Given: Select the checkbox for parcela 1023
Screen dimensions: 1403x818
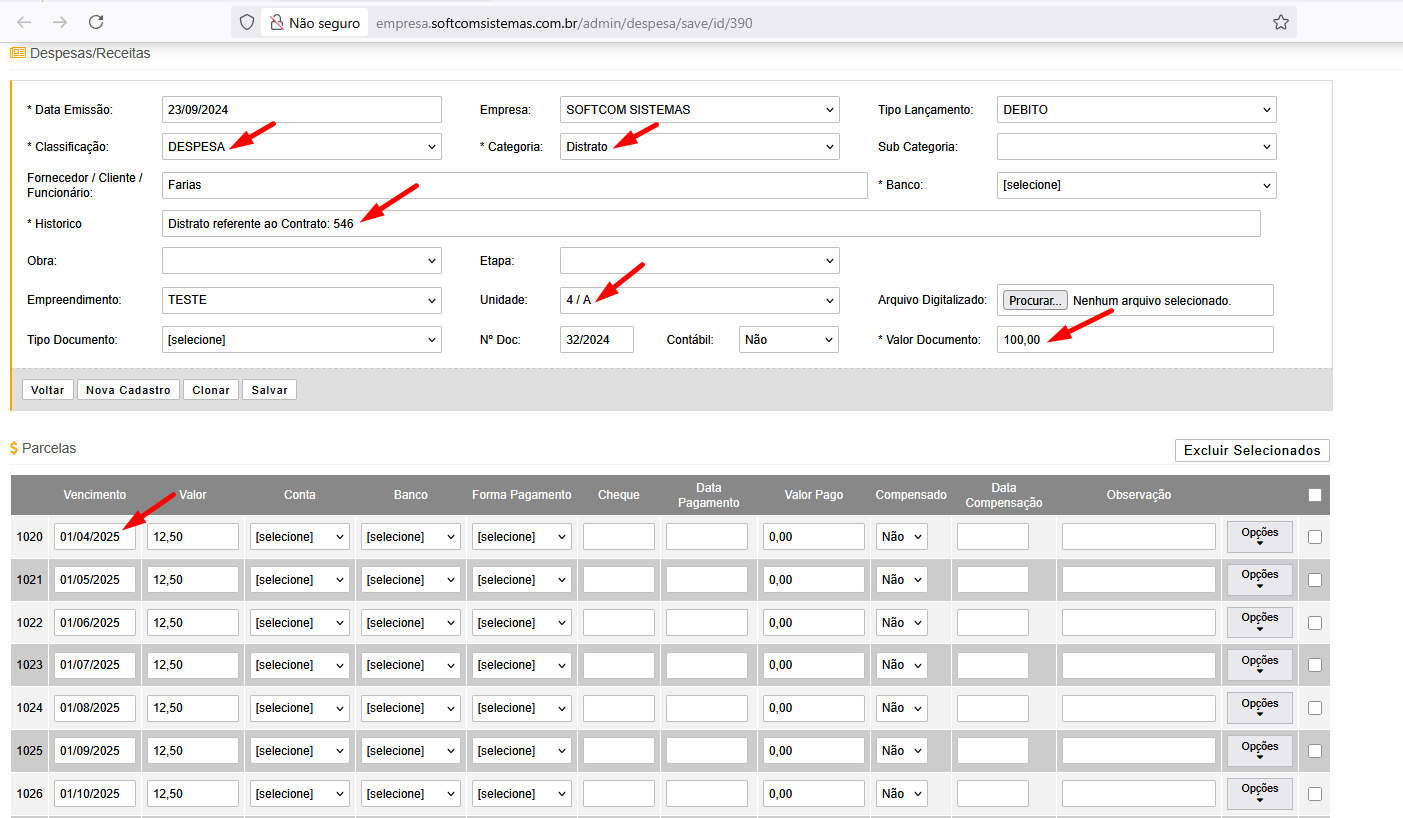Looking at the screenshot, I should point(1314,665).
